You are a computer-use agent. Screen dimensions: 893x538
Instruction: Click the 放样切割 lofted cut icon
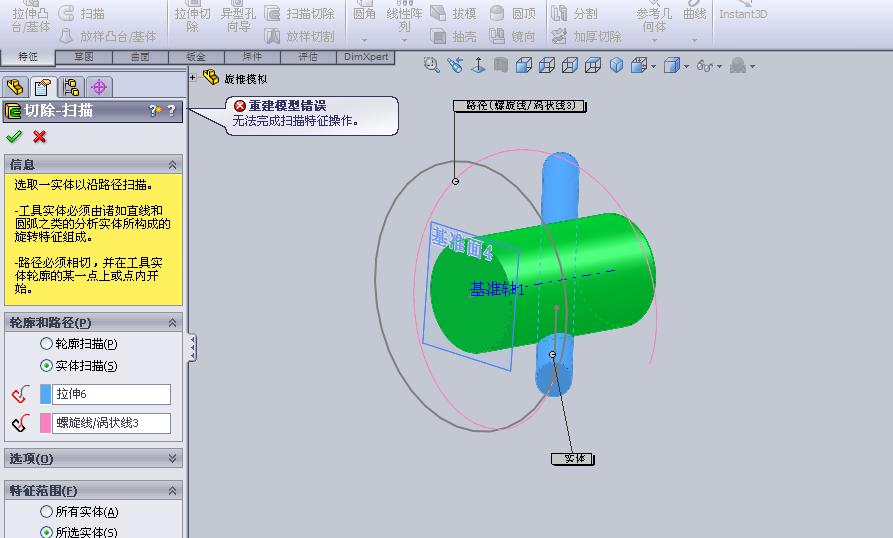272,36
